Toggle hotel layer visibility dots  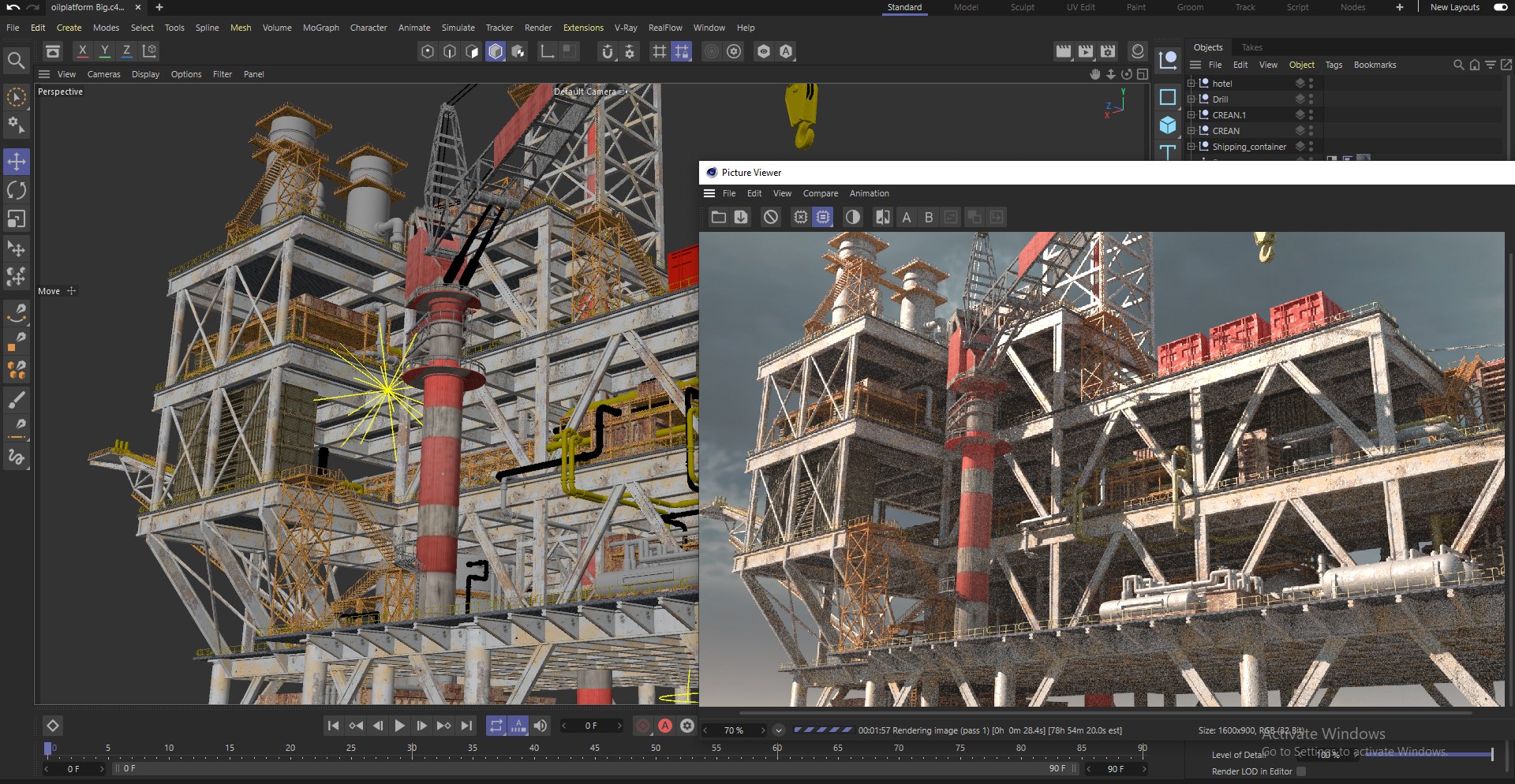point(1311,83)
